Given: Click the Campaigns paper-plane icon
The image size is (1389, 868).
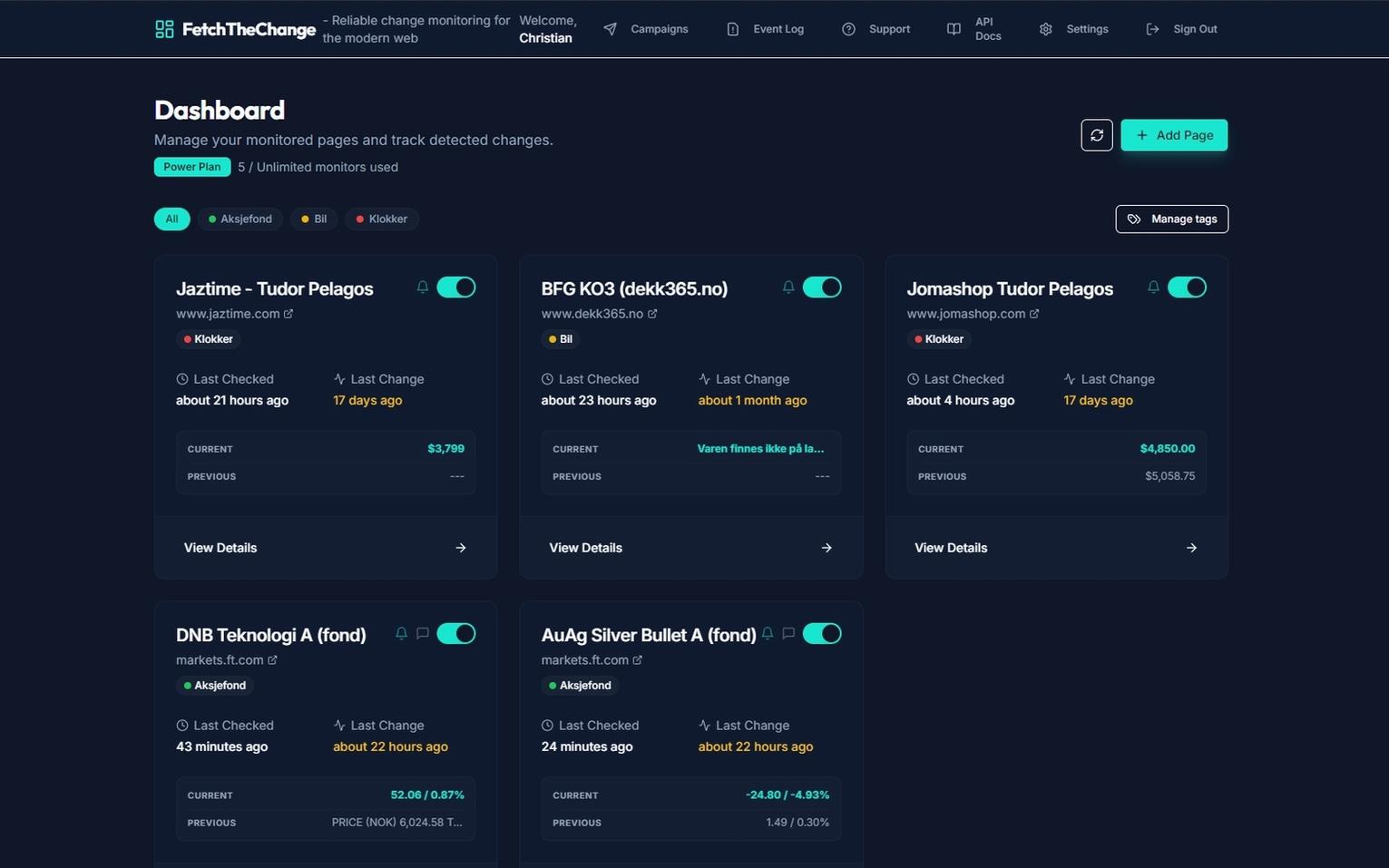Looking at the screenshot, I should pyautogui.click(x=611, y=29).
